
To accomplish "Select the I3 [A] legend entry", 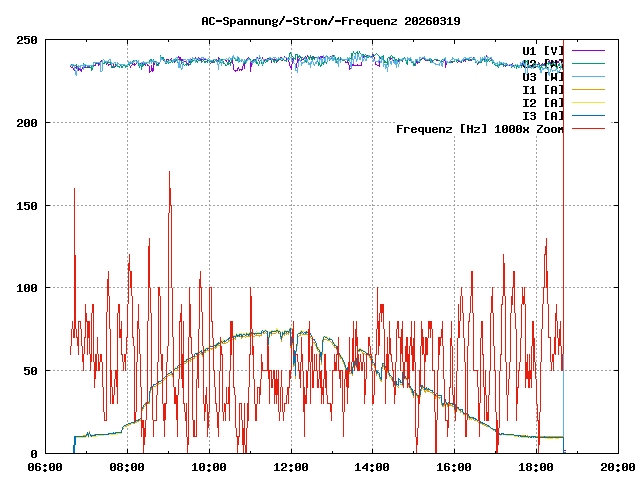I will click(542, 115).
